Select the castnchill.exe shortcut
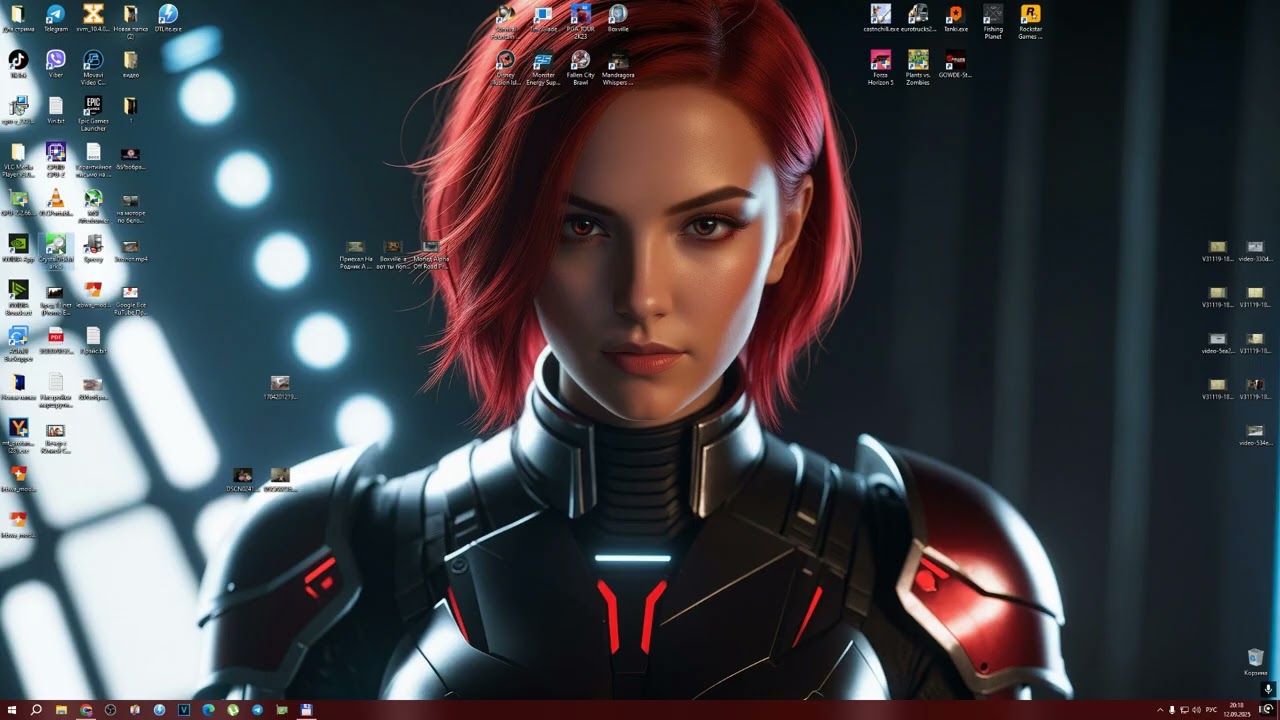This screenshot has width=1280, height=720. [880, 18]
